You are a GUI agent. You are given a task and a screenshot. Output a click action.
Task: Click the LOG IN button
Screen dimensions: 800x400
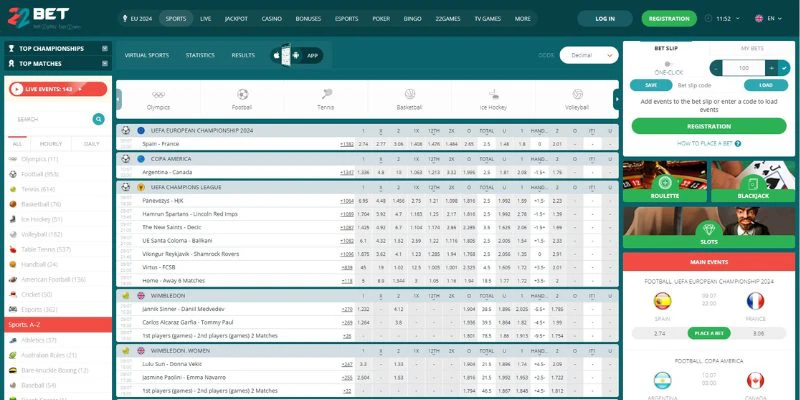coord(605,18)
